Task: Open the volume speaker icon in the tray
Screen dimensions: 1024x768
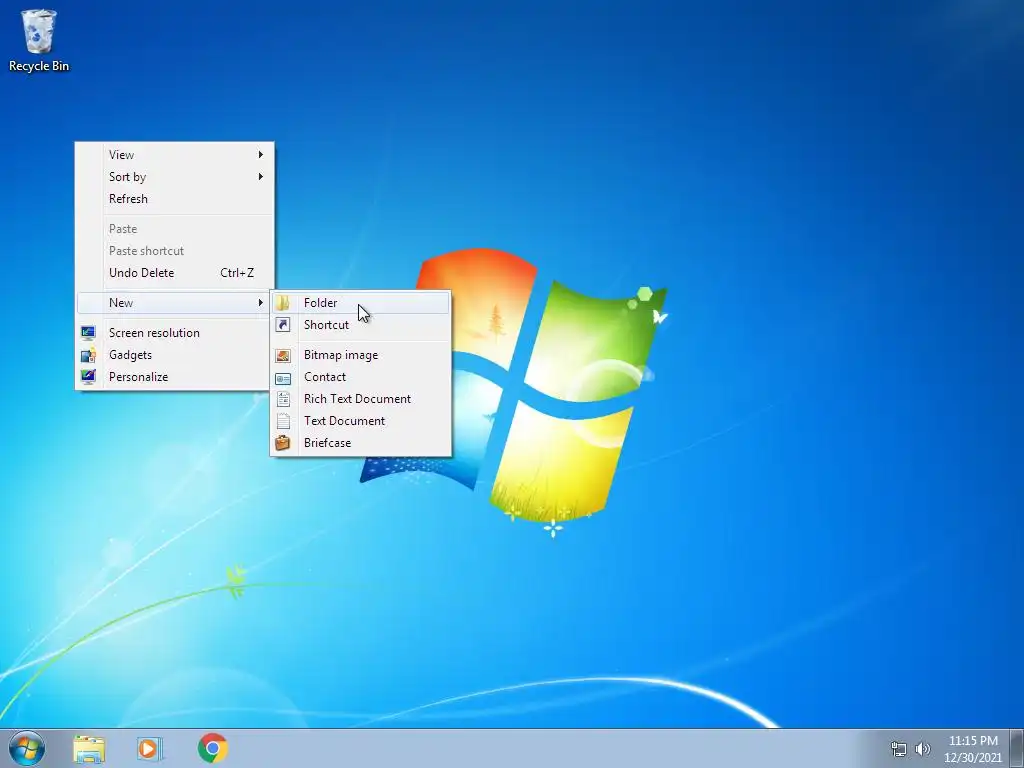Action: [923, 749]
